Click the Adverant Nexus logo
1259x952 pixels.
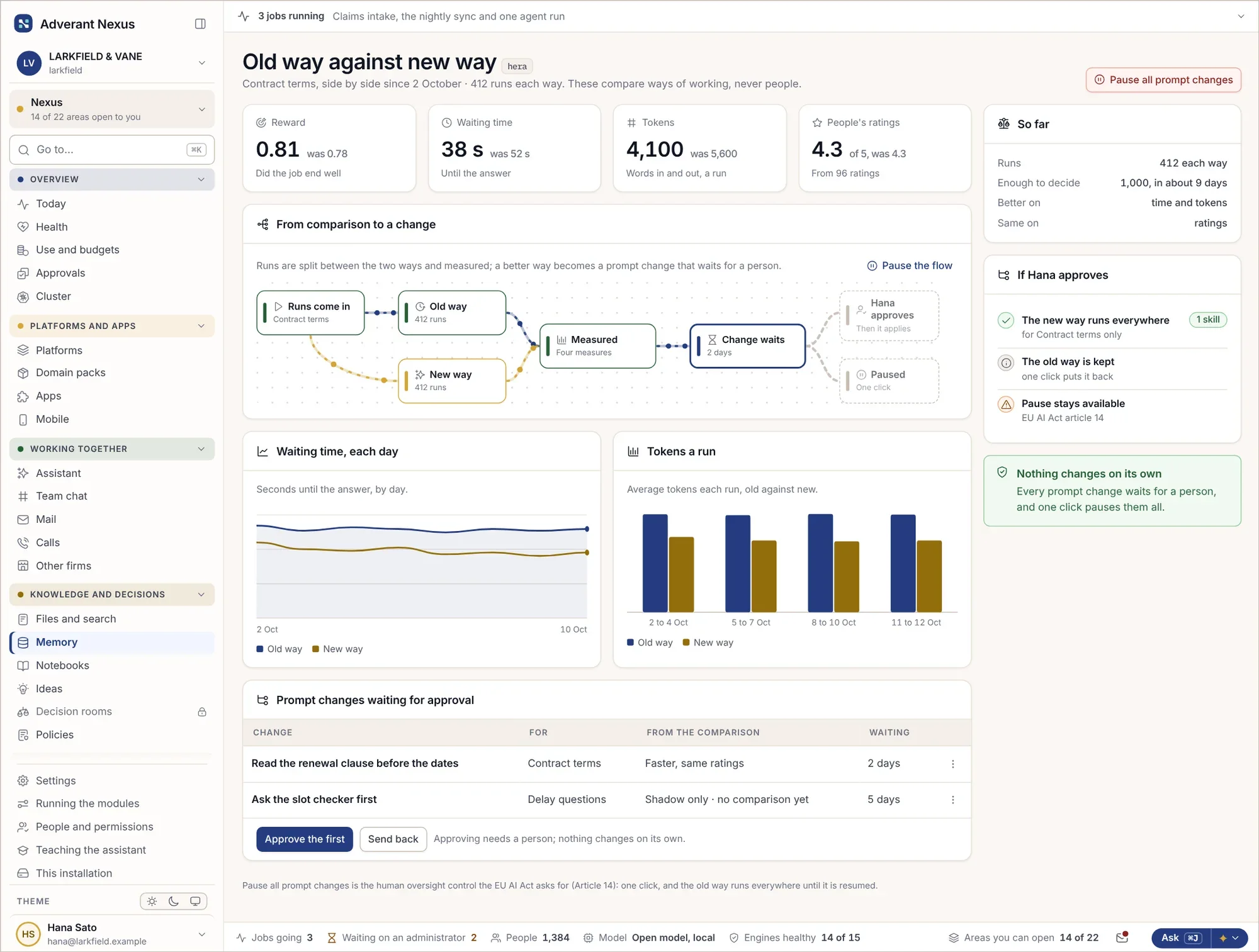[x=23, y=24]
